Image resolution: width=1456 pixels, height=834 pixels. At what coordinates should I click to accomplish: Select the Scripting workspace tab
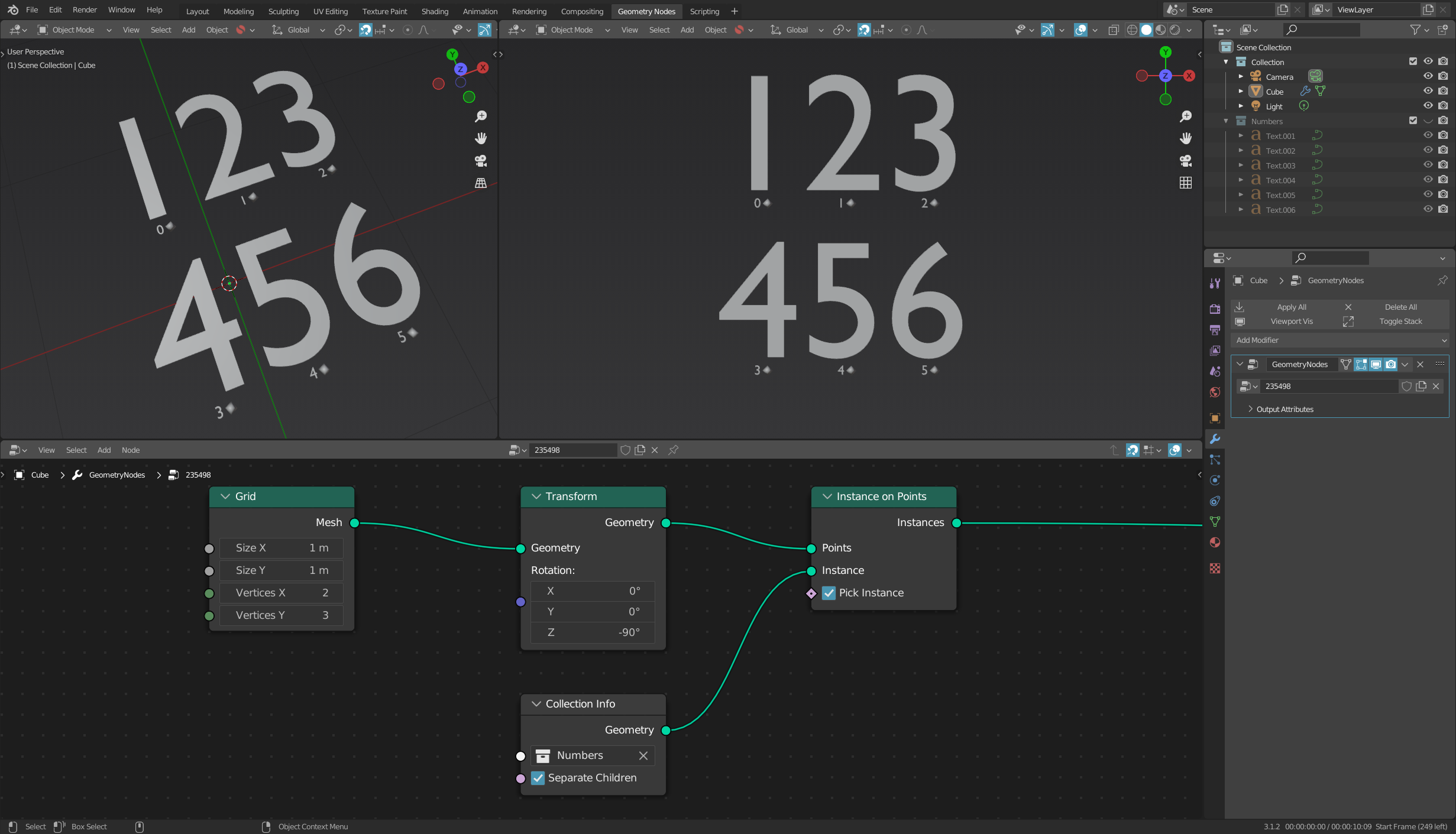[704, 10]
